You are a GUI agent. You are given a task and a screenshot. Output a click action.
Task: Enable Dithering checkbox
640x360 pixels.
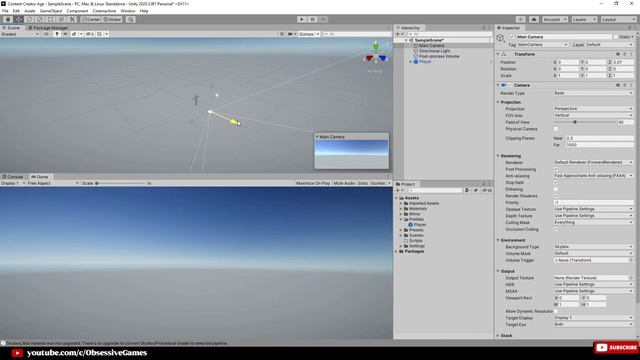[556, 189]
